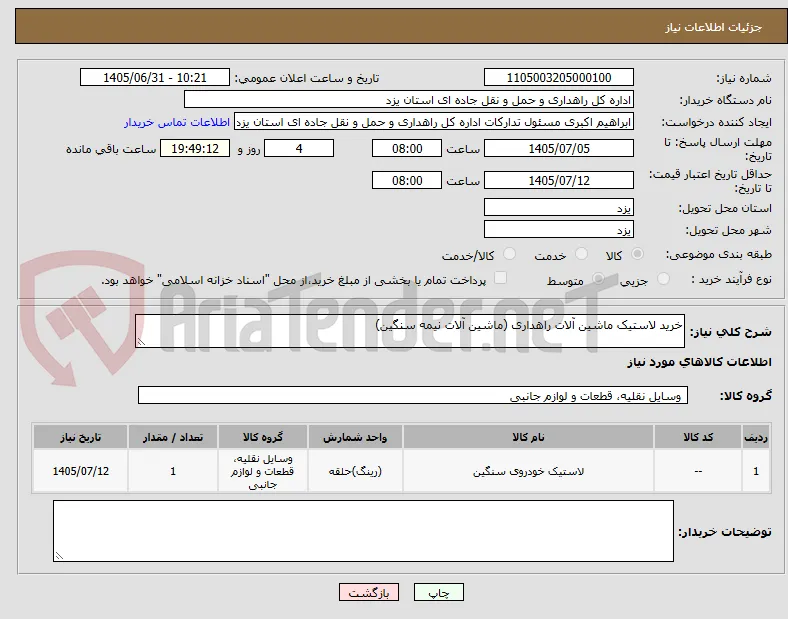Viewport: 788px width, 619px height.
Task: Click the cell لاستیک خودروی سنگین
Action: pos(528,471)
